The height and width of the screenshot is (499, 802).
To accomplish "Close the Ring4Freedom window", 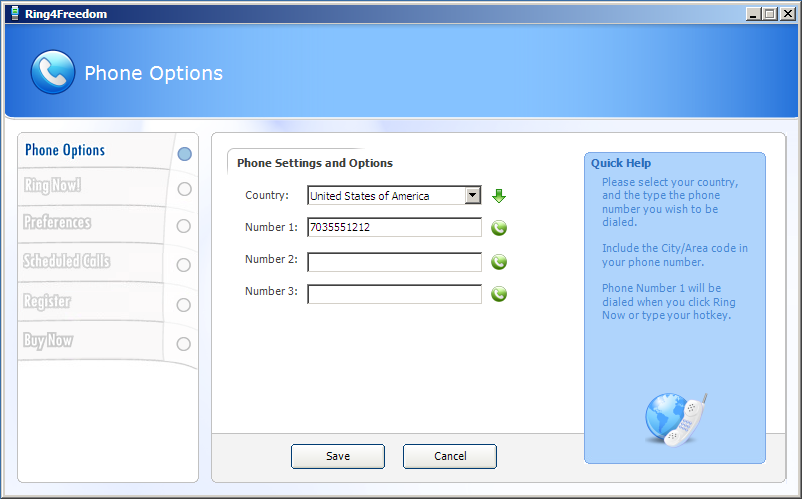I will pos(788,14).
